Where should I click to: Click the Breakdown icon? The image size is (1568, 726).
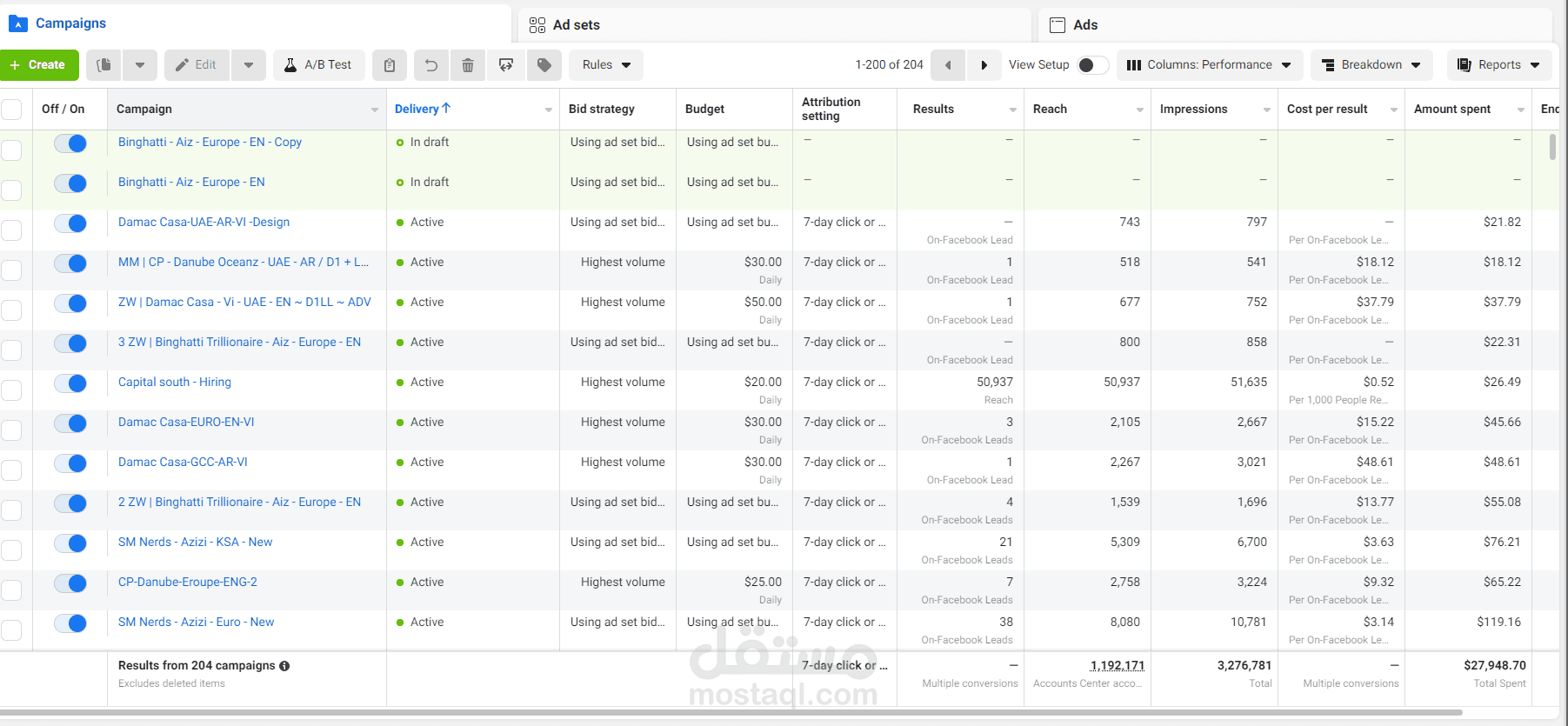click(1328, 65)
